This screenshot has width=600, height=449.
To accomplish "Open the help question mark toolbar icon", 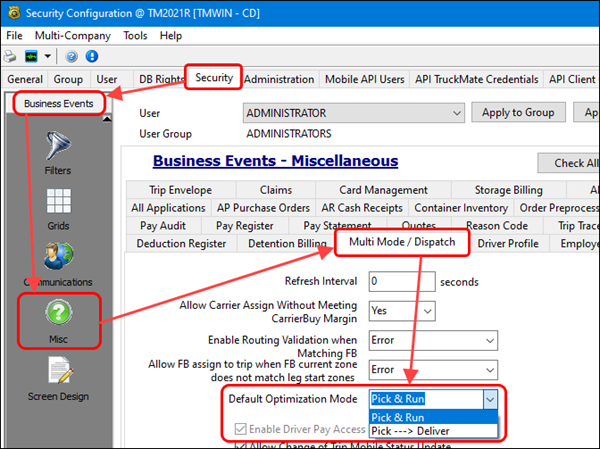I will tap(72, 57).
